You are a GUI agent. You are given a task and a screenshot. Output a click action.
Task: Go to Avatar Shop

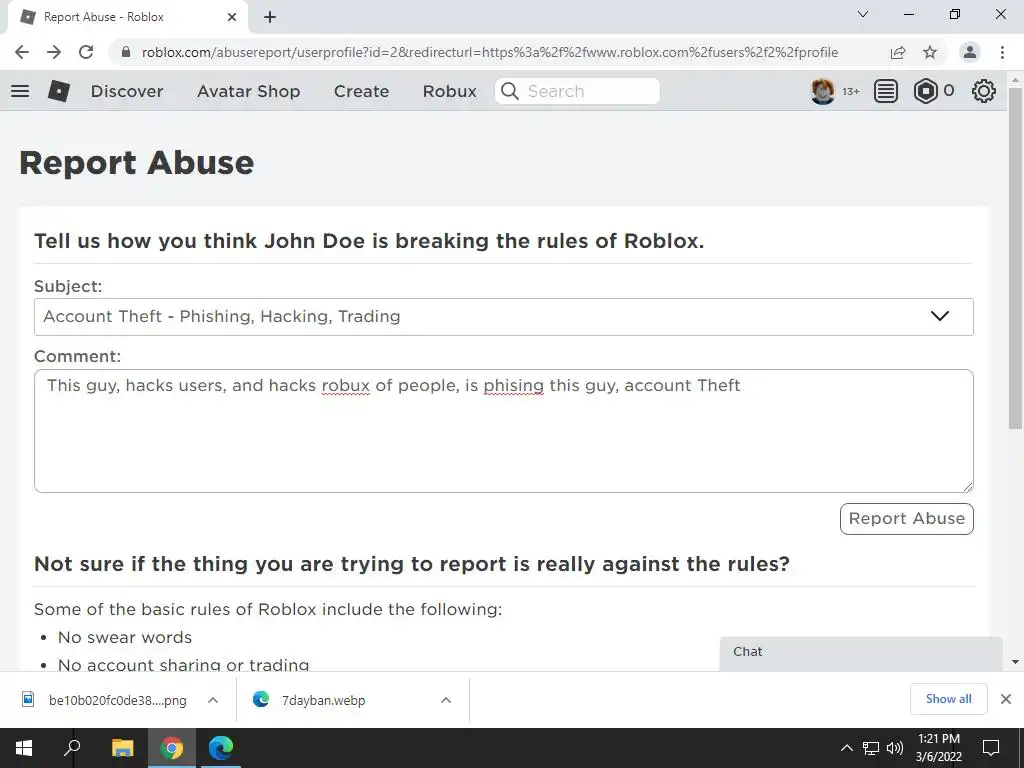point(248,91)
